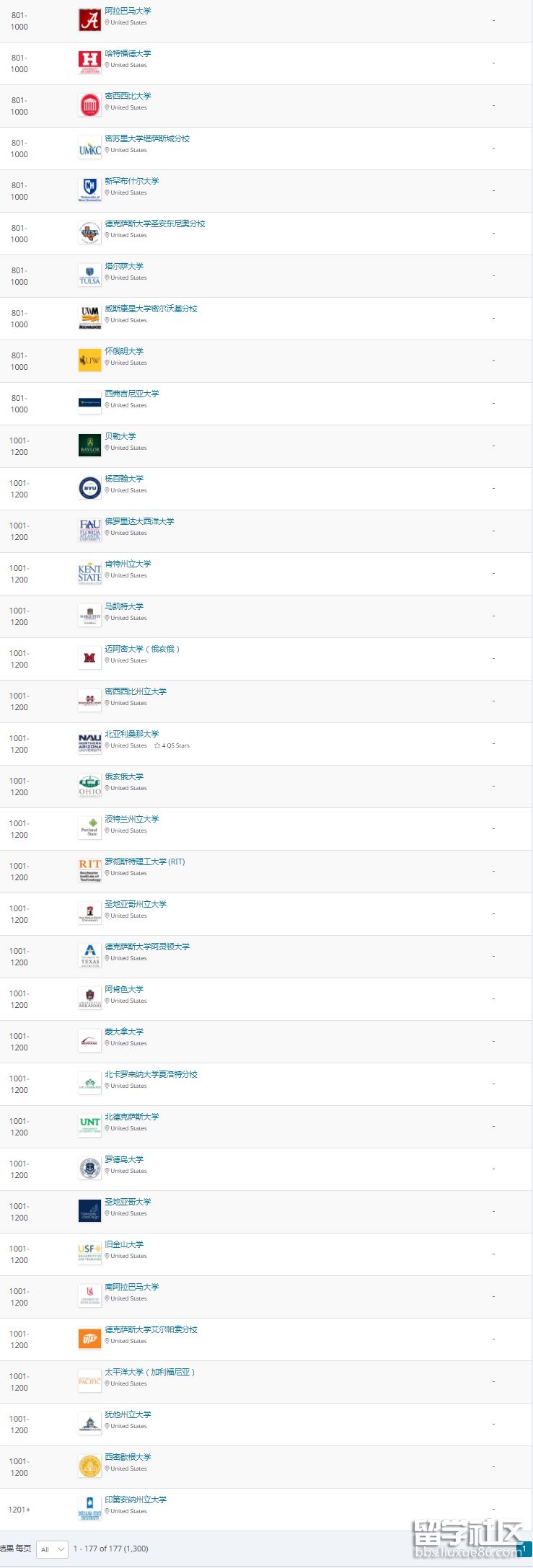Open the 密西西比大学 university link
The height and width of the screenshot is (1568, 533).
[128, 96]
